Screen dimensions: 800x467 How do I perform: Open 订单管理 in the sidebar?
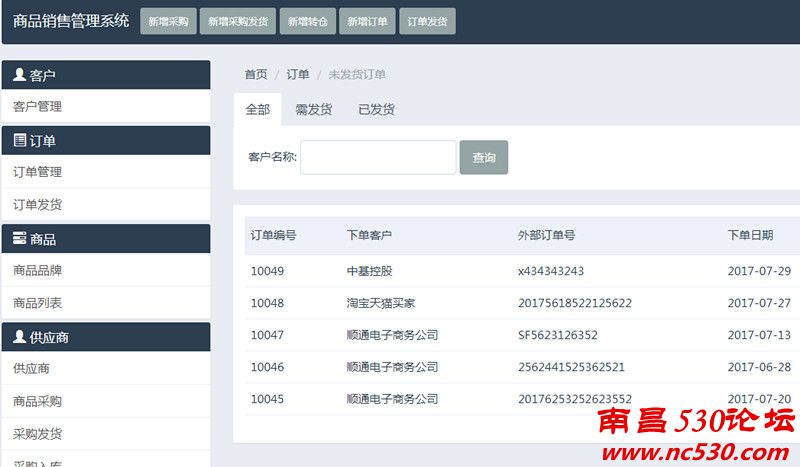(38, 172)
